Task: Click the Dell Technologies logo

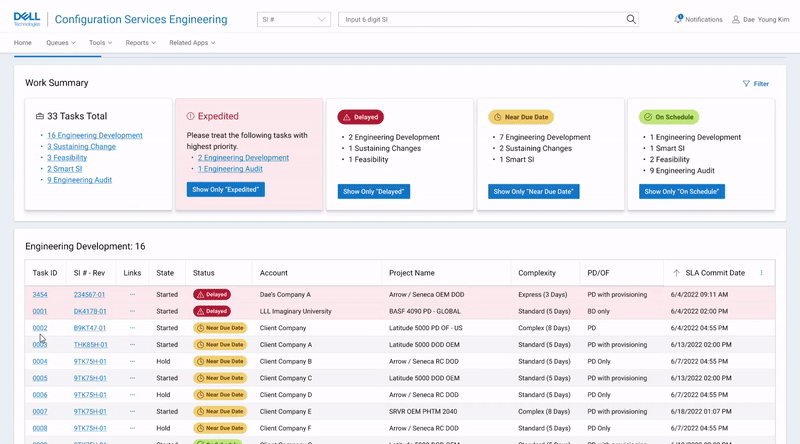Action: [26, 19]
